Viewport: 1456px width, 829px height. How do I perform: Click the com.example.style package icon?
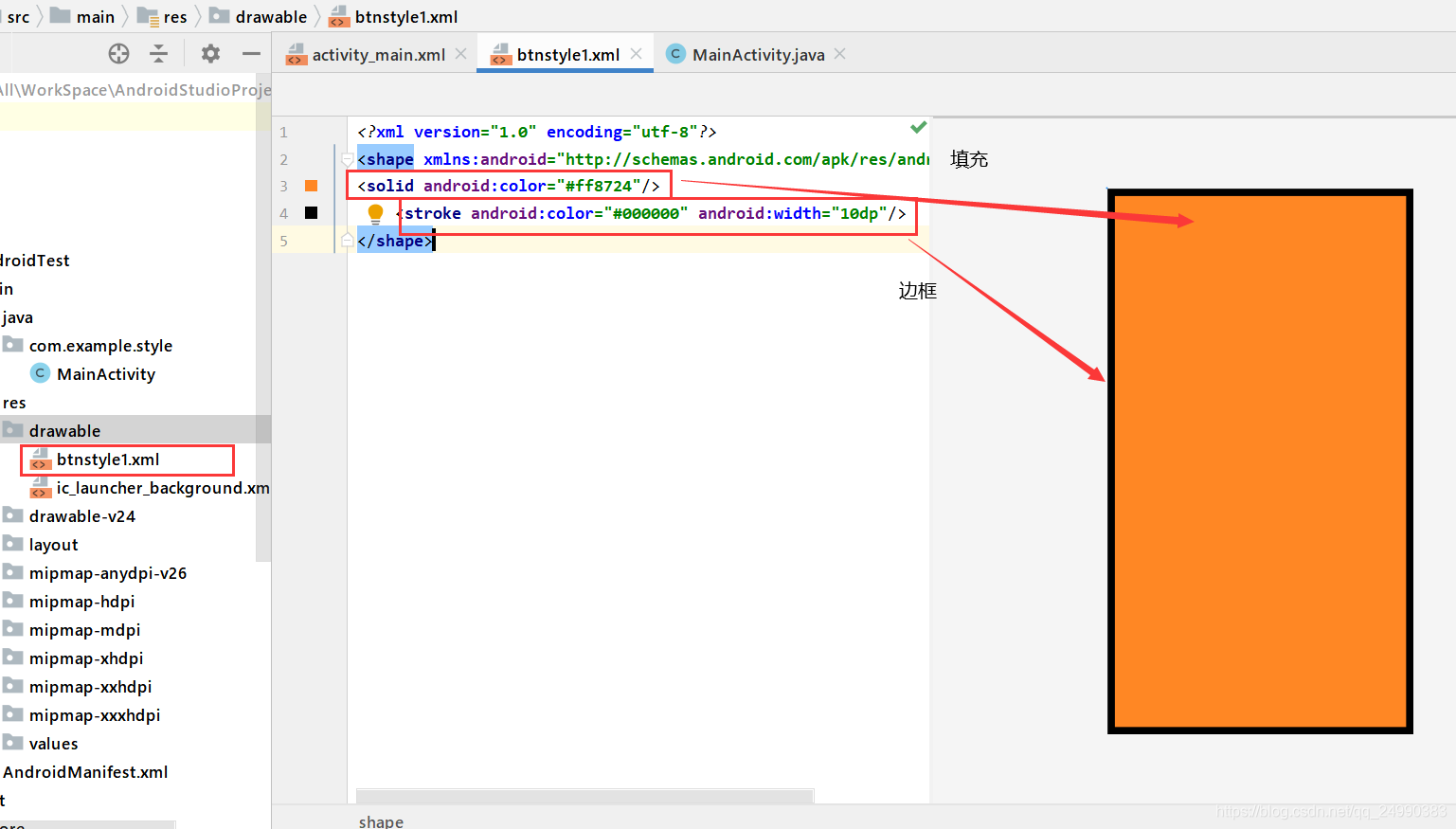pyautogui.click(x=13, y=345)
